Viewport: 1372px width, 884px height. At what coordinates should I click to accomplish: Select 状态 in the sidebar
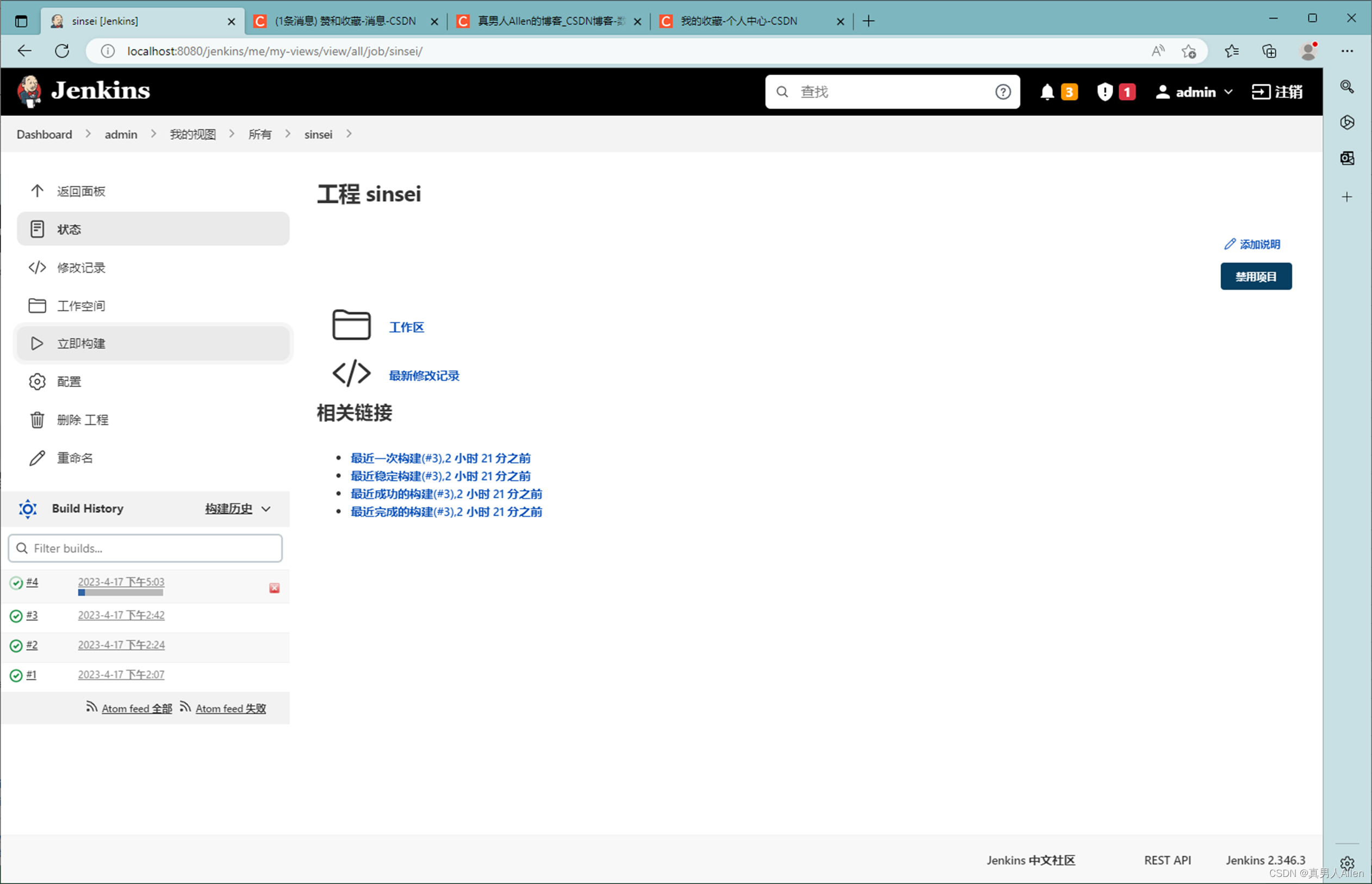(x=69, y=228)
